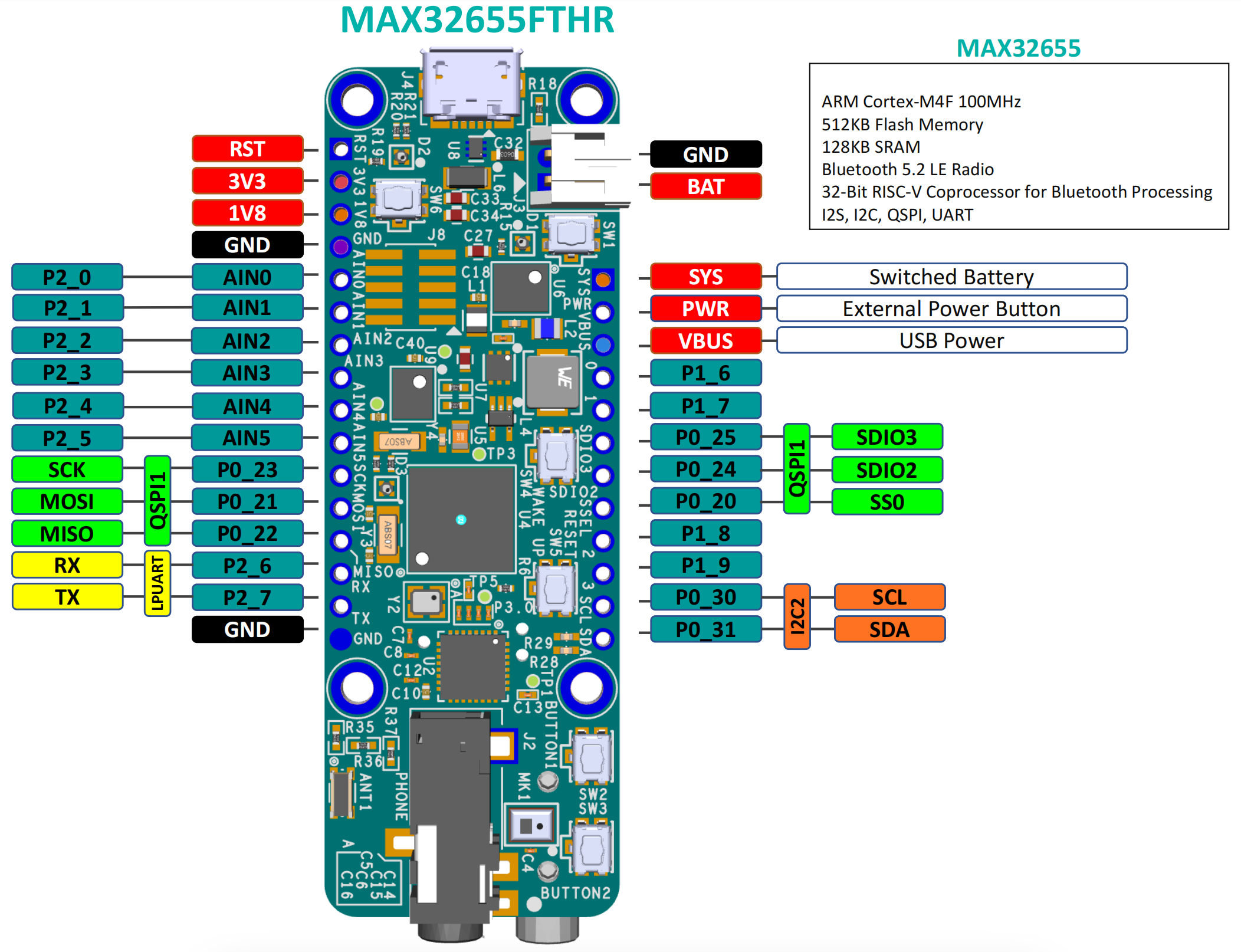Click the ARM Cortex-M4F 100MHz line
This screenshot has height=952, width=1241.
[x=921, y=101]
